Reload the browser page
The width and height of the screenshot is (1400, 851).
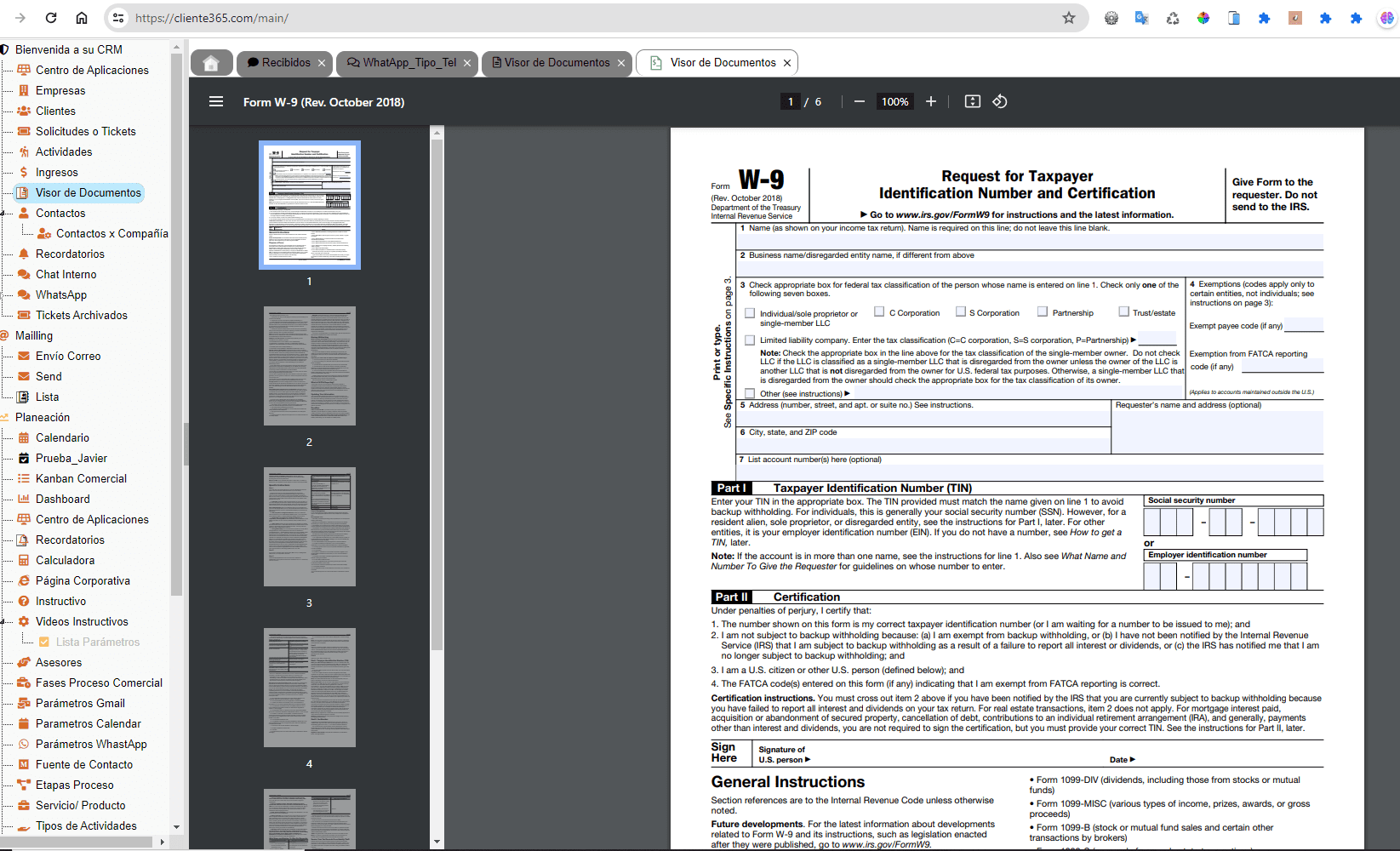pos(51,18)
